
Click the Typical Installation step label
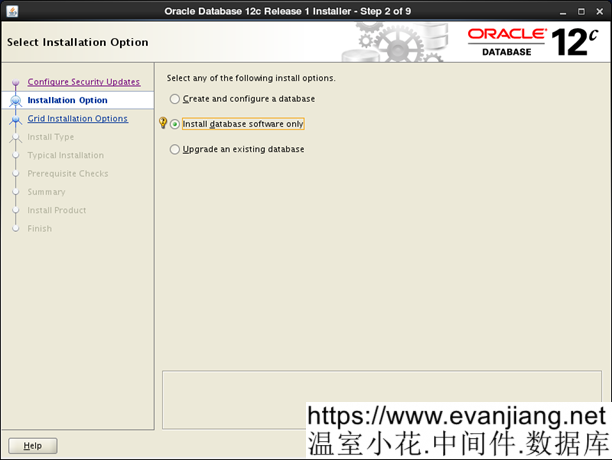pos(65,156)
